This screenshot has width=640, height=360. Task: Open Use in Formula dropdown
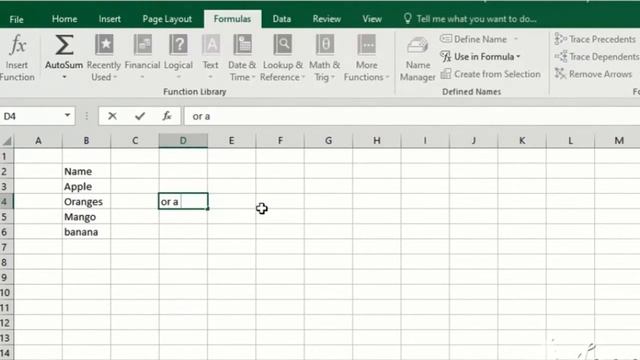tap(480, 57)
